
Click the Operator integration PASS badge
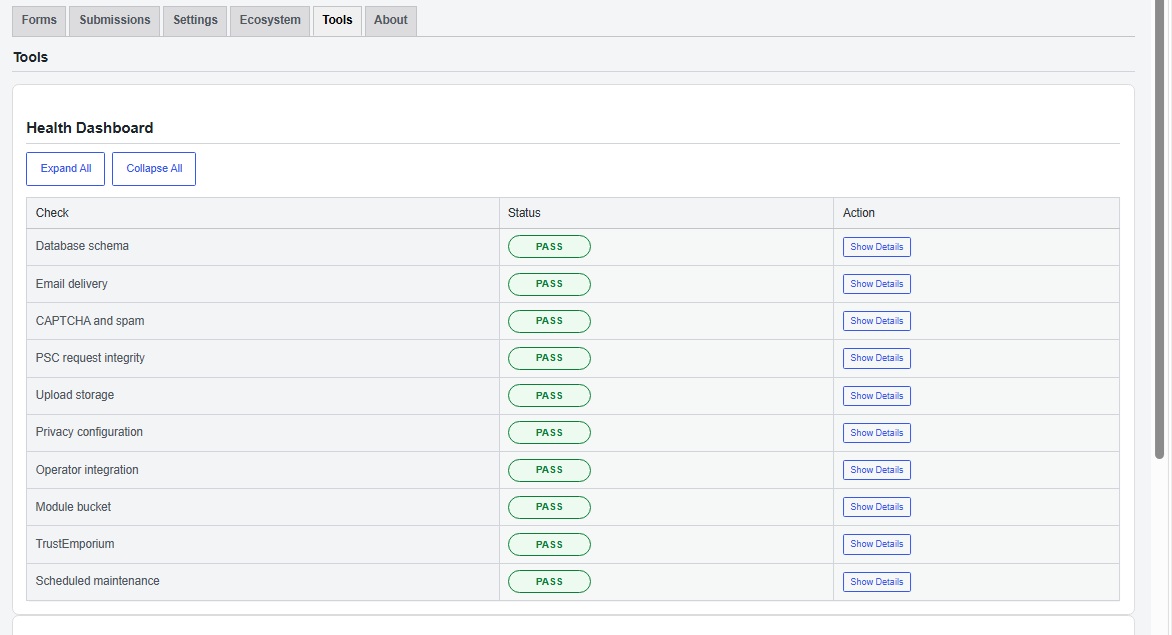tap(549, 470)
